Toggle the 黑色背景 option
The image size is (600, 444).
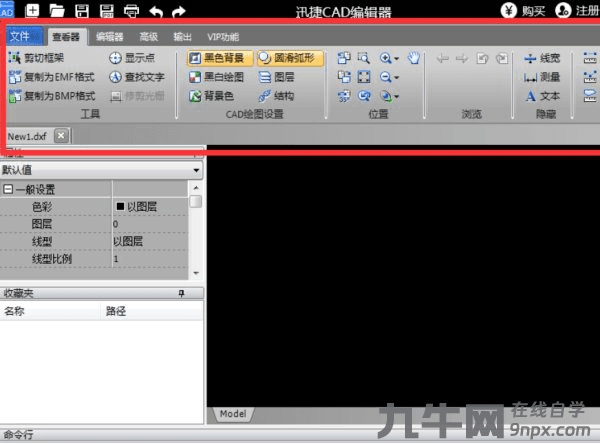pyautogui.click(x=220, y=58)
